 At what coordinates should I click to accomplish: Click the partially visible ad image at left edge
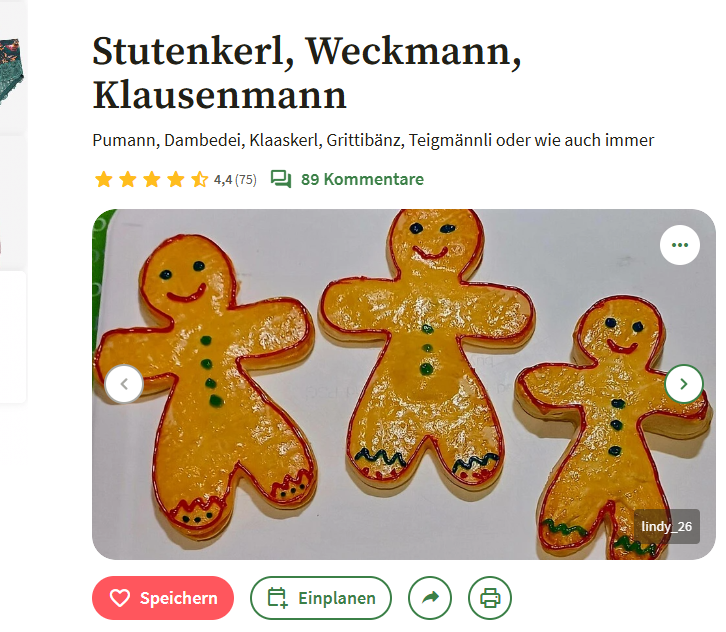click(12, 69)
